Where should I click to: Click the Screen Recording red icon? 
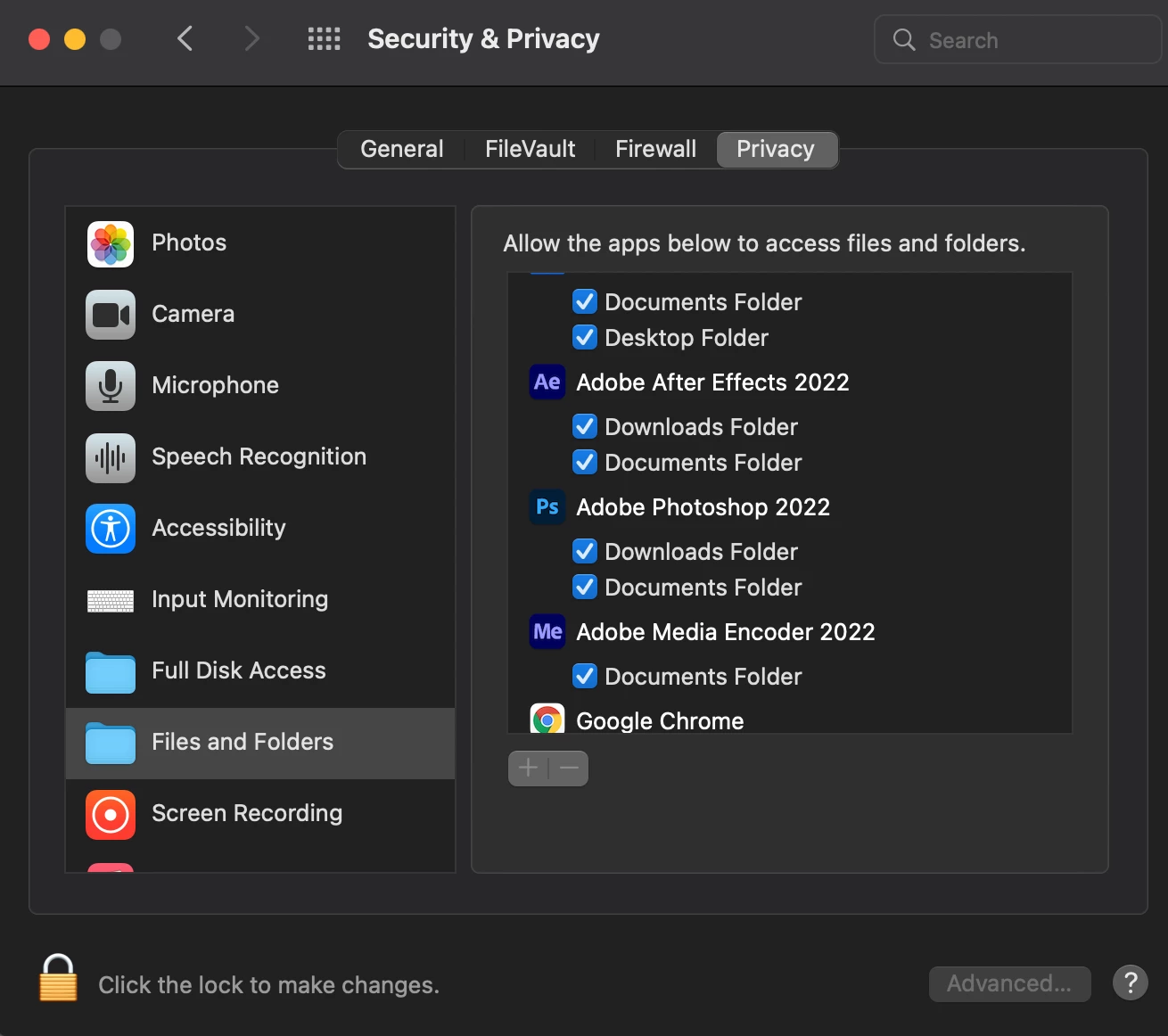pyautogui.click(x=111, y=814)
